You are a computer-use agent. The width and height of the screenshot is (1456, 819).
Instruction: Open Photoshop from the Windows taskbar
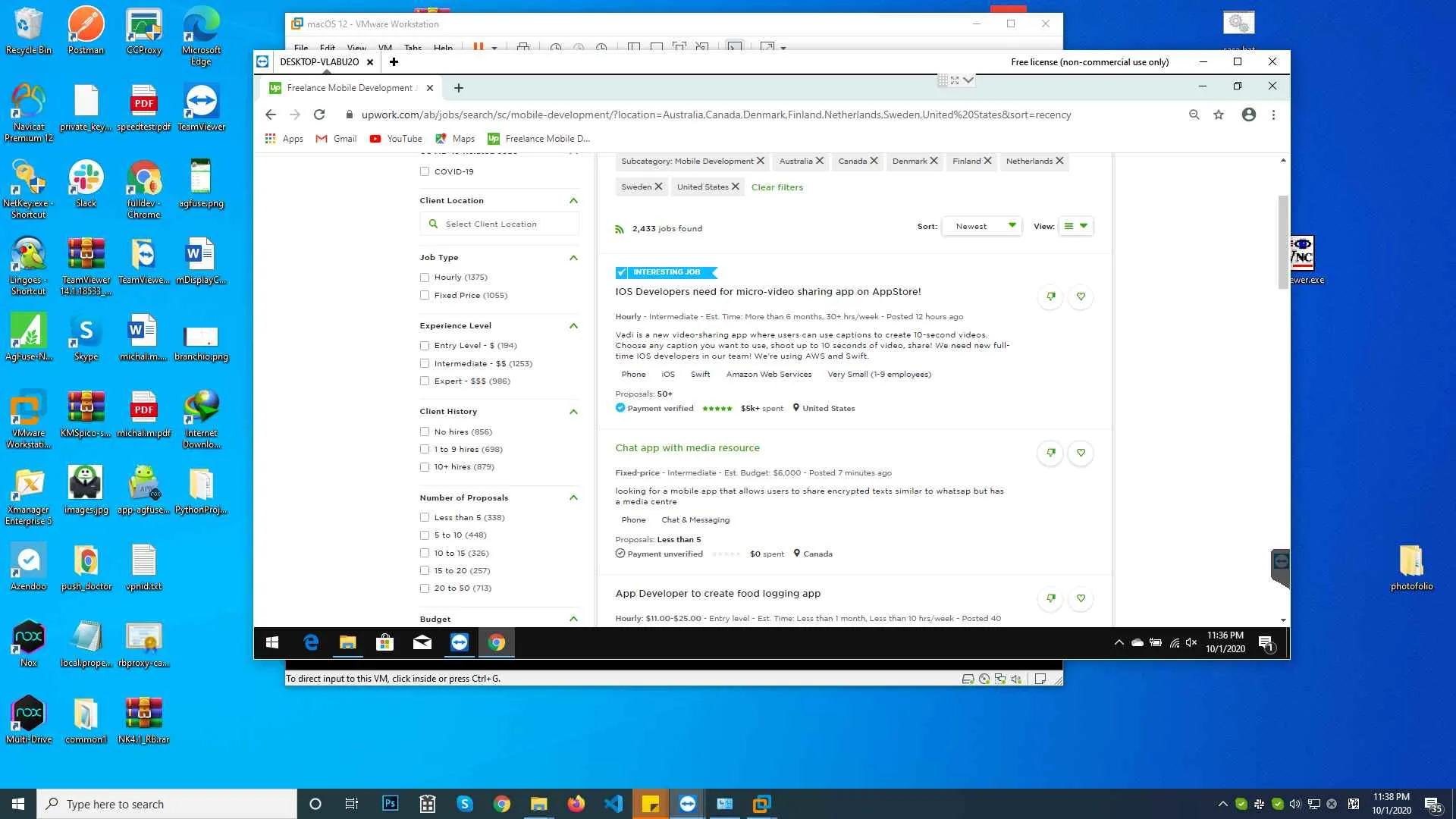[391, 804]
